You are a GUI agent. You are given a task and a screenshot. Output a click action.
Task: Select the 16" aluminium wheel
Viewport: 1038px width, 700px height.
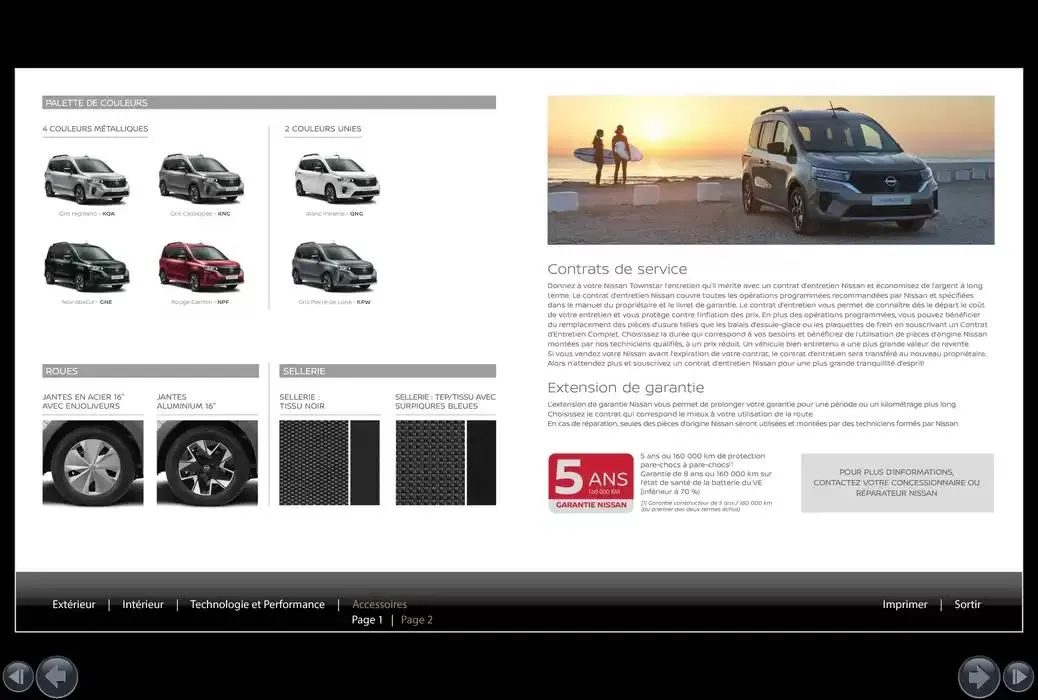[x=207, y=463]
